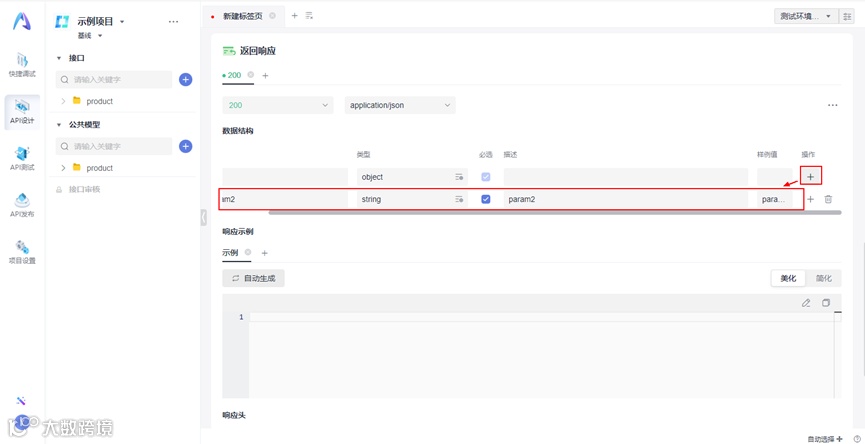Delete the param2 row with the trash icon

(x=828, y=199)
